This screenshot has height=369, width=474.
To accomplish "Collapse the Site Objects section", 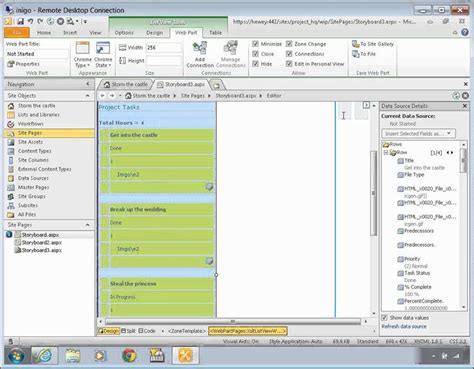I will (x=88, y=96).
